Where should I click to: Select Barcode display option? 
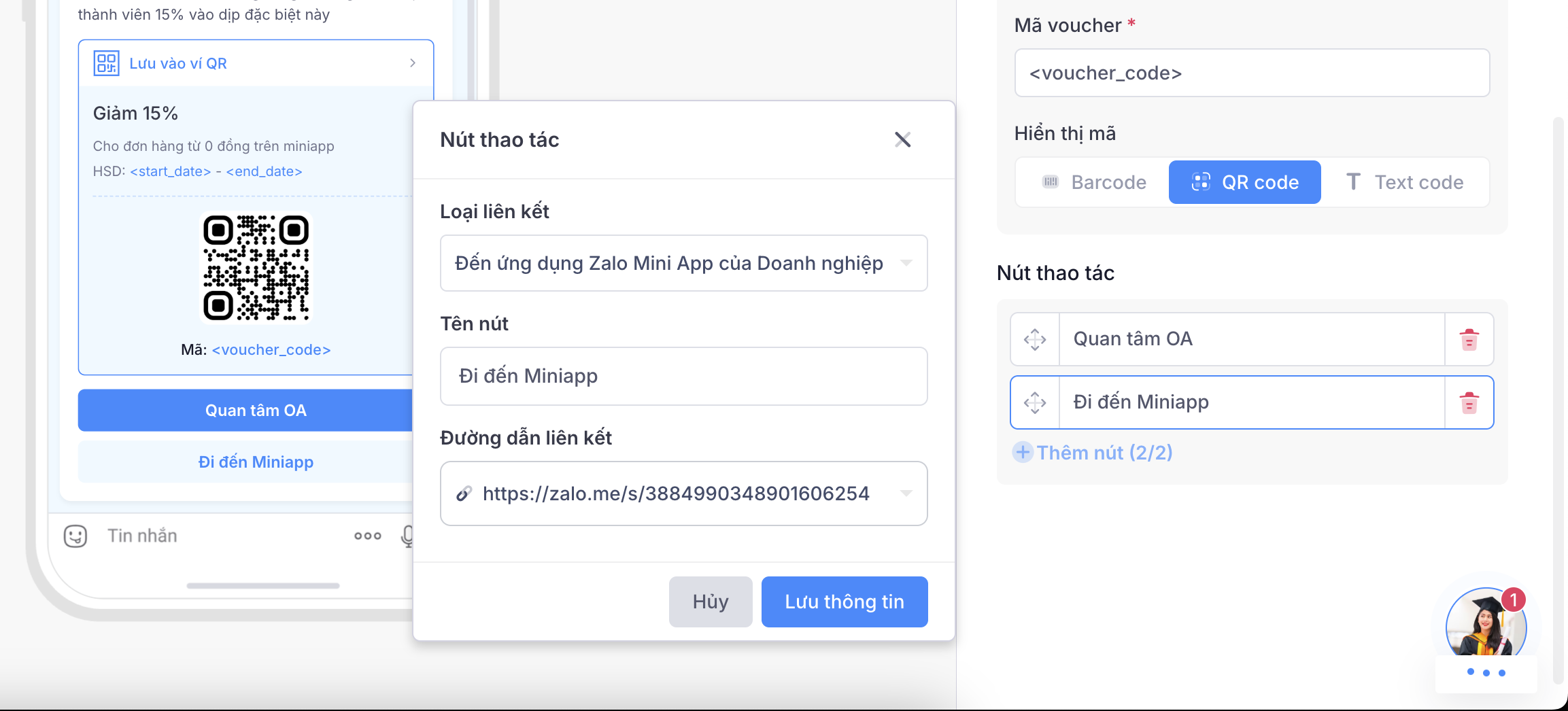click(1094, 182)
